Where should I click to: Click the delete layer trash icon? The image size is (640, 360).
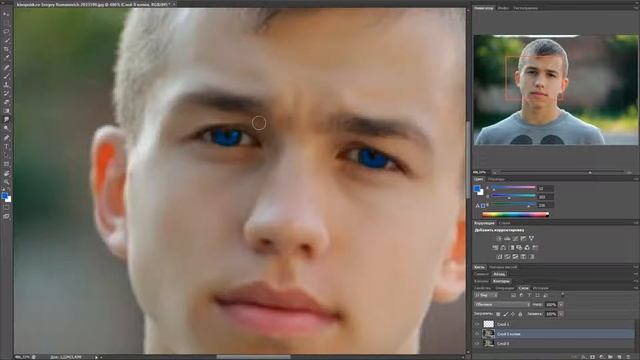pos(628,356)
